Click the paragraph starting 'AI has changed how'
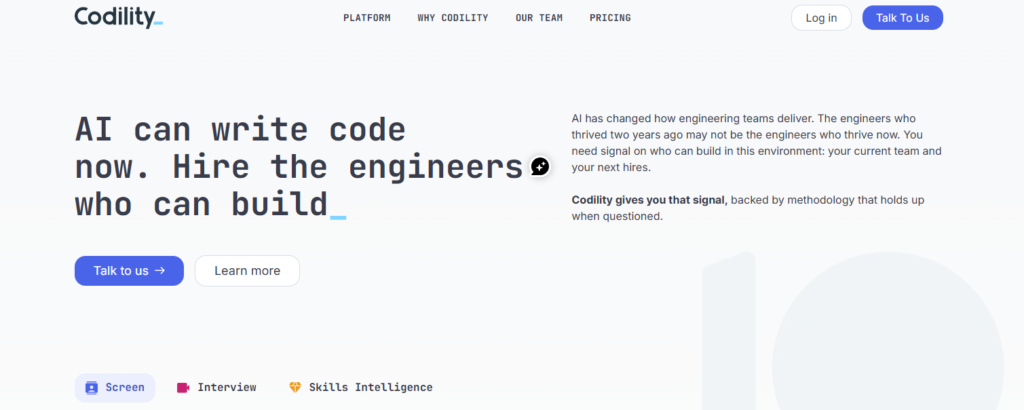This screenshot has height=410, width=1024. [758, 143]
